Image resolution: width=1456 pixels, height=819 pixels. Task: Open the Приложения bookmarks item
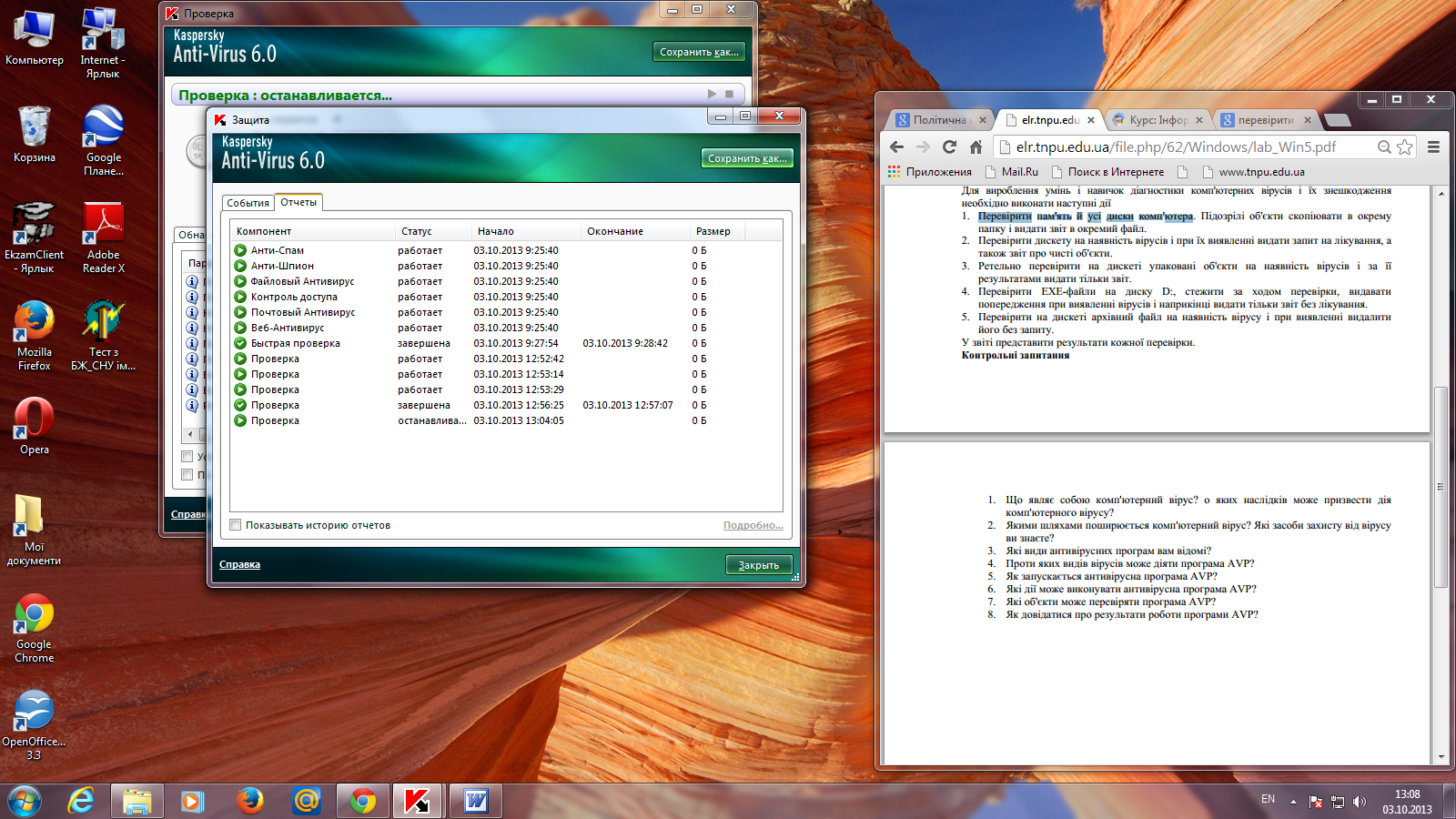pos(930,172)
